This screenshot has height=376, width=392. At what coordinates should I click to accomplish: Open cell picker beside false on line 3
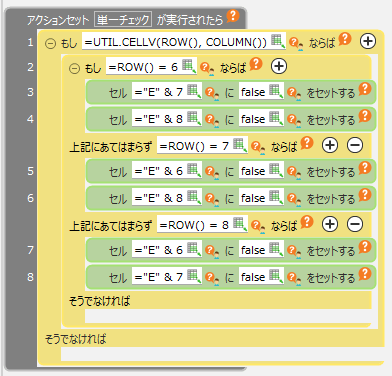click(276, 91)
